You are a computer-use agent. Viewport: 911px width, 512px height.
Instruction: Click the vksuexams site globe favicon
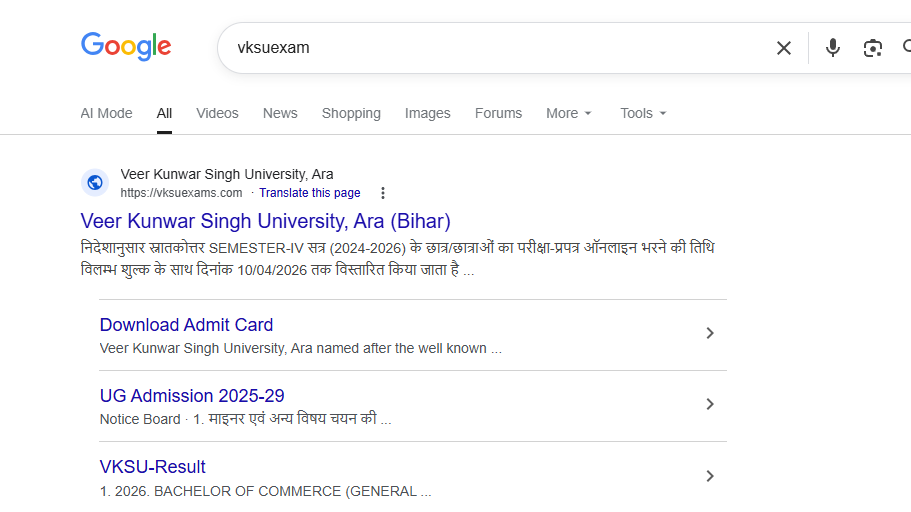[95, 183]
